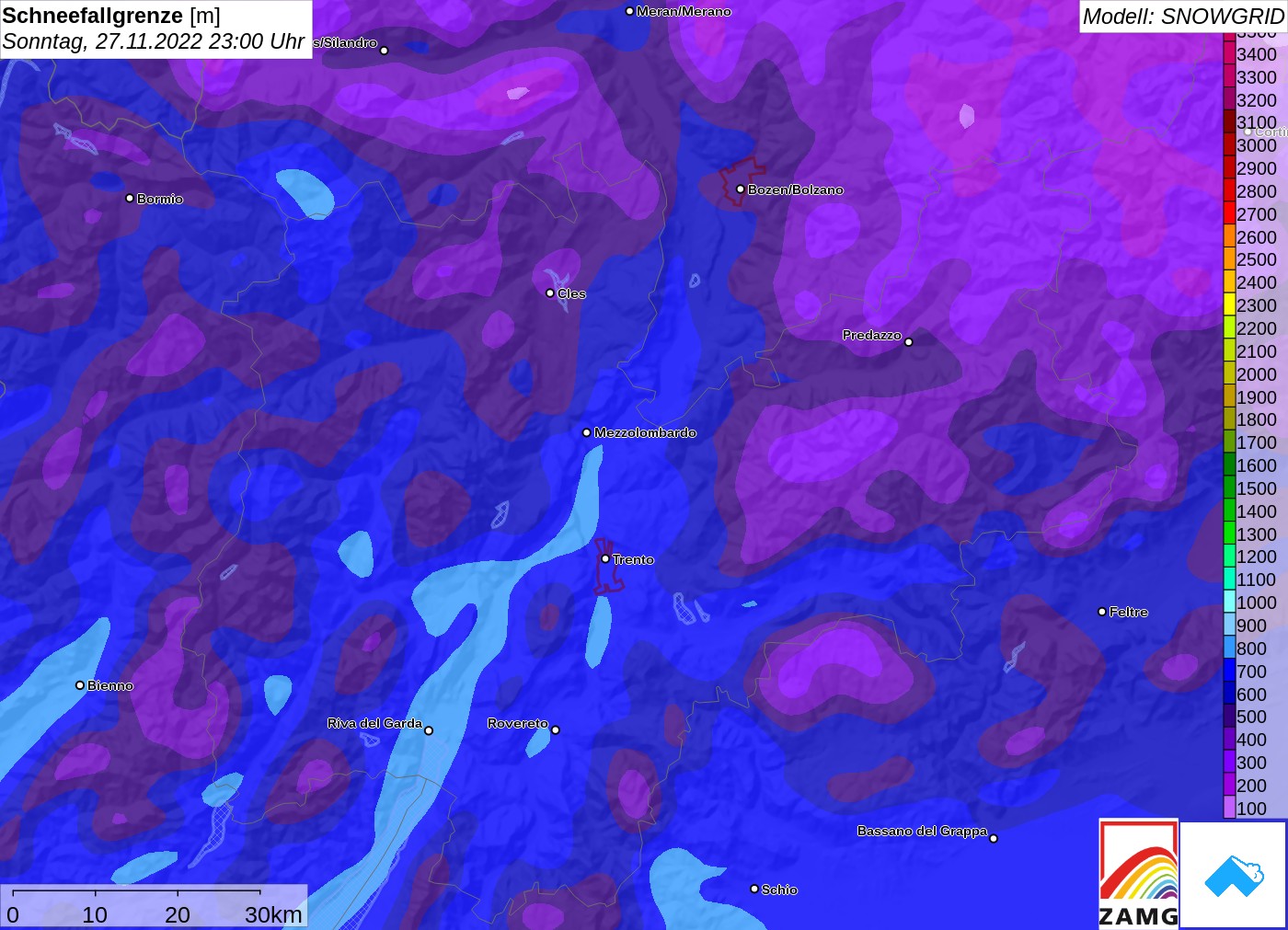Viewport: 1288px width, 930px height.
Task: Click the Cles city marker dot
Action: pos(550,293)
